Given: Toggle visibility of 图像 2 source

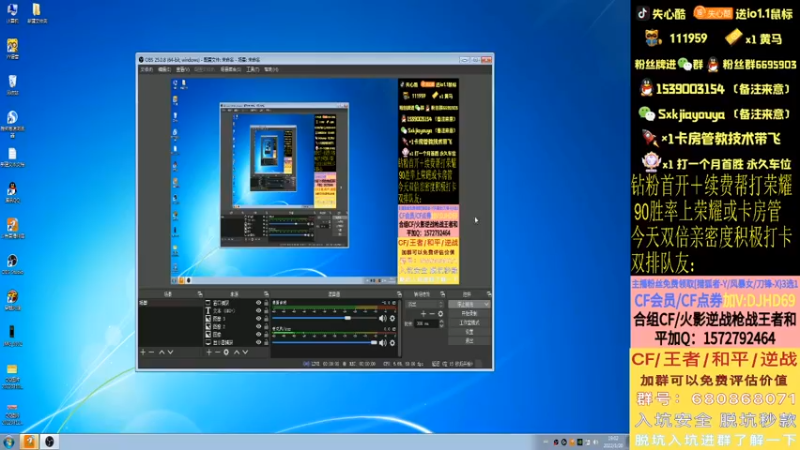Looking at the screenshot, I should (258, 327).
